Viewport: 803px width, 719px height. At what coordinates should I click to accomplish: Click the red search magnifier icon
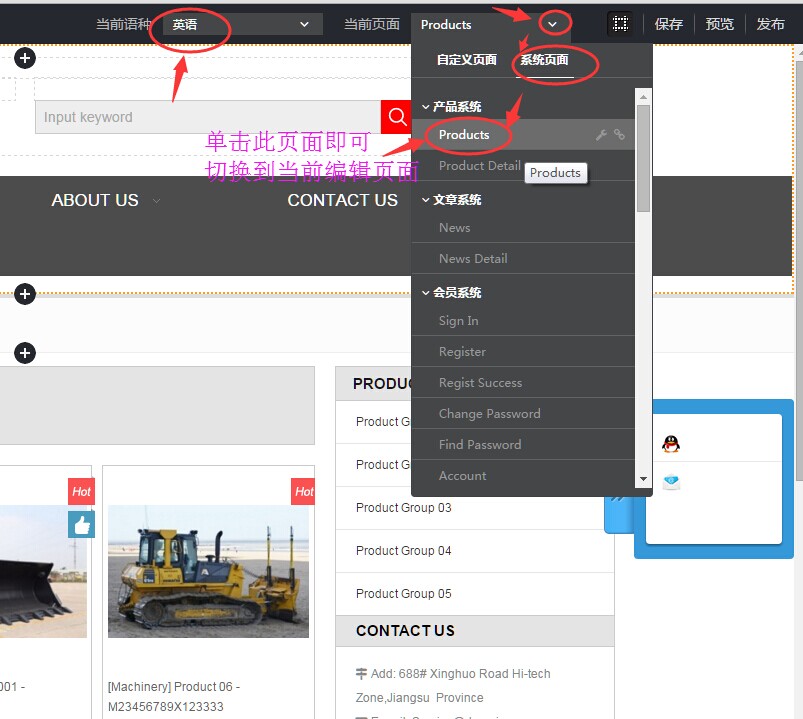point(395,117)
